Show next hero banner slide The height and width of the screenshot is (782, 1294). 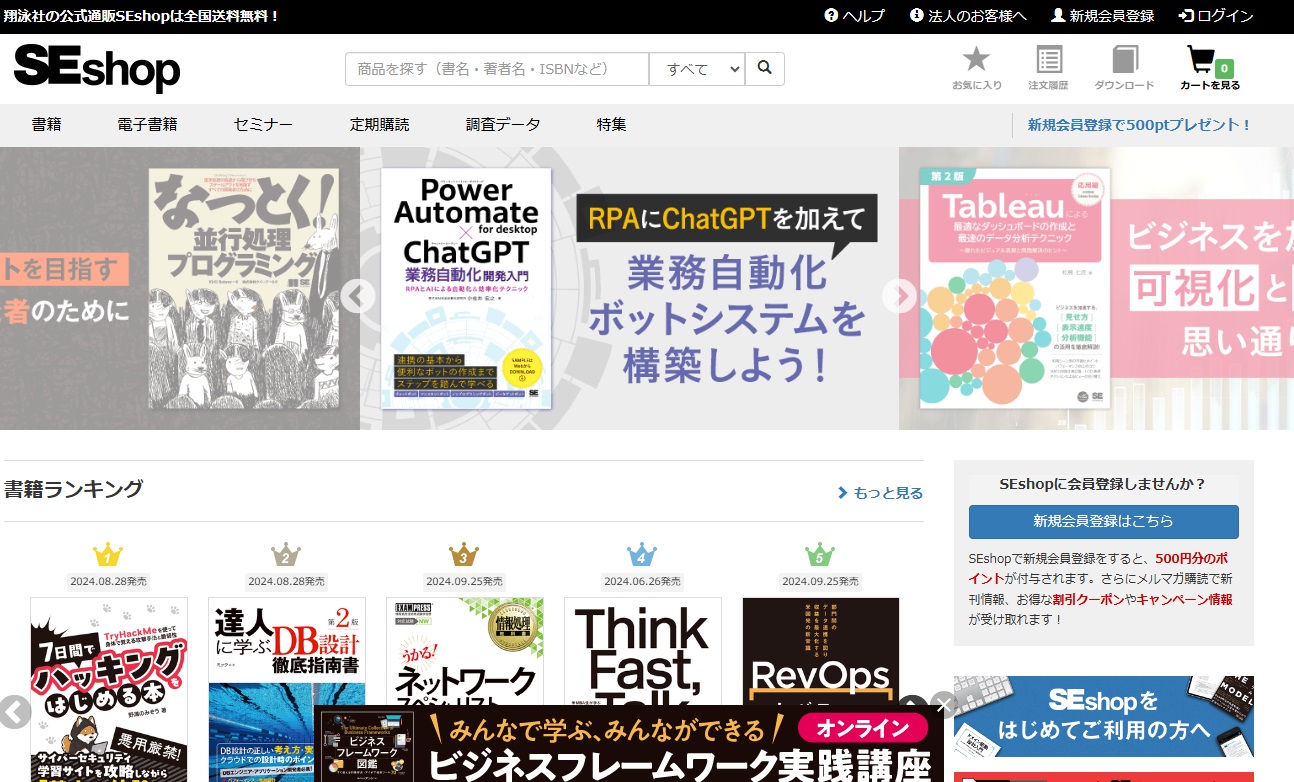click(900, 296)
